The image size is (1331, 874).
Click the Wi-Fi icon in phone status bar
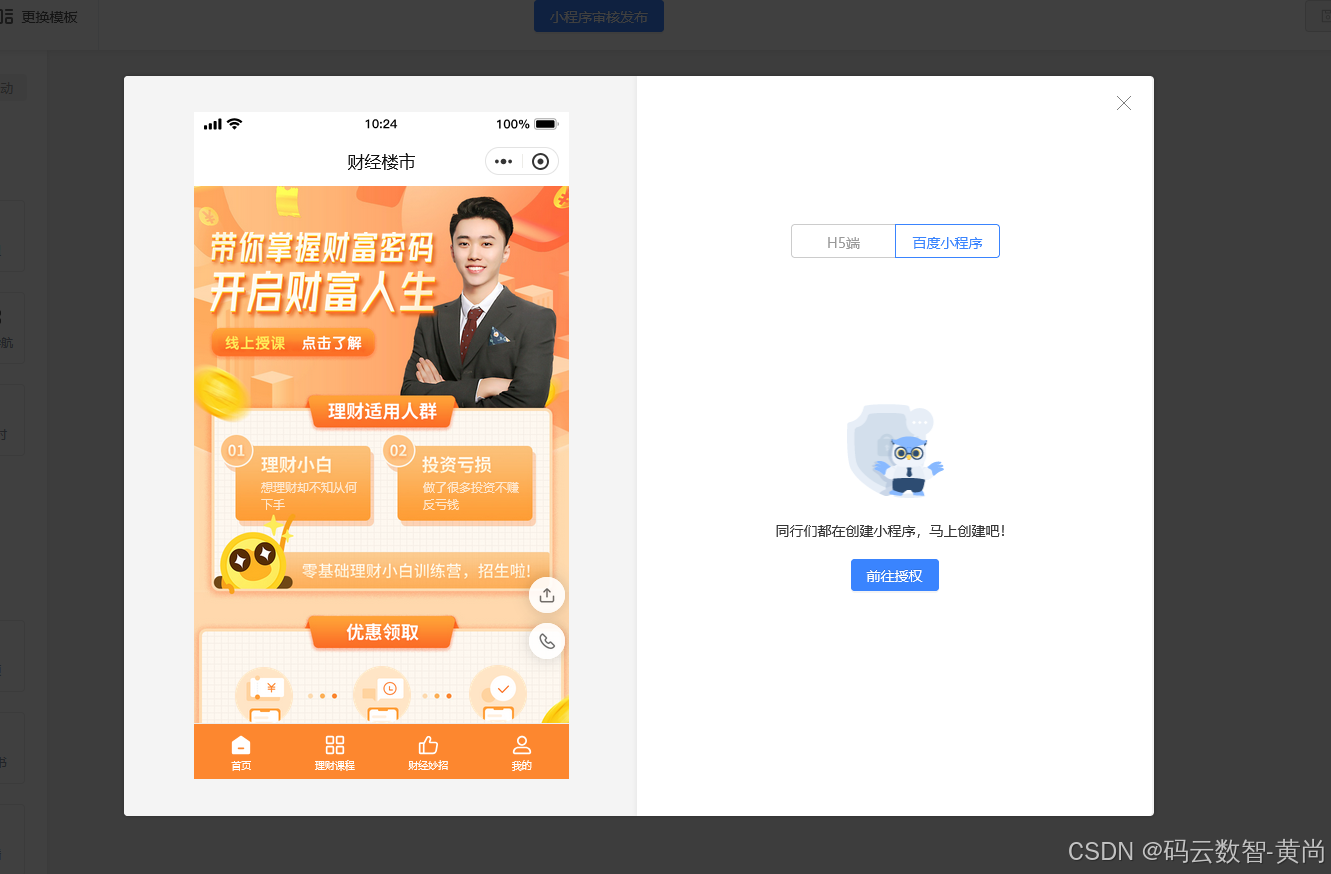coord(235,124)
